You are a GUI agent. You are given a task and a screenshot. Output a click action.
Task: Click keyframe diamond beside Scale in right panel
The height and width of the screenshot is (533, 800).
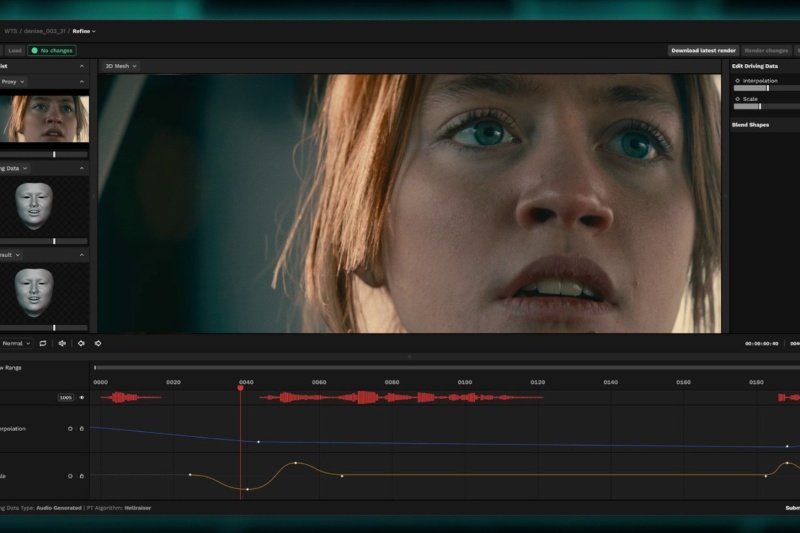point(737,99)
